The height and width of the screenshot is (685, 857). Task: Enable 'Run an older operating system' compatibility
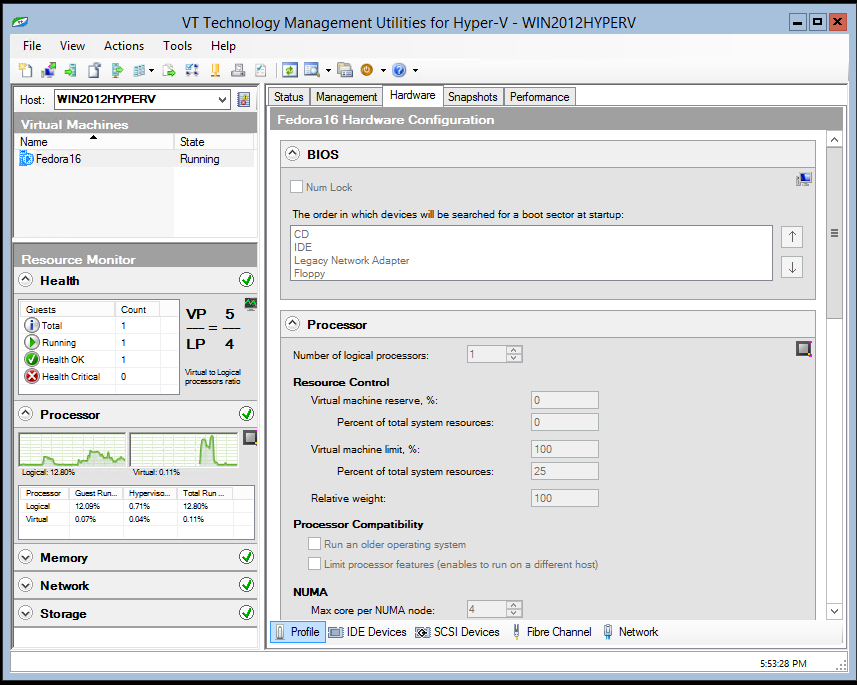[x=316, y=544]
